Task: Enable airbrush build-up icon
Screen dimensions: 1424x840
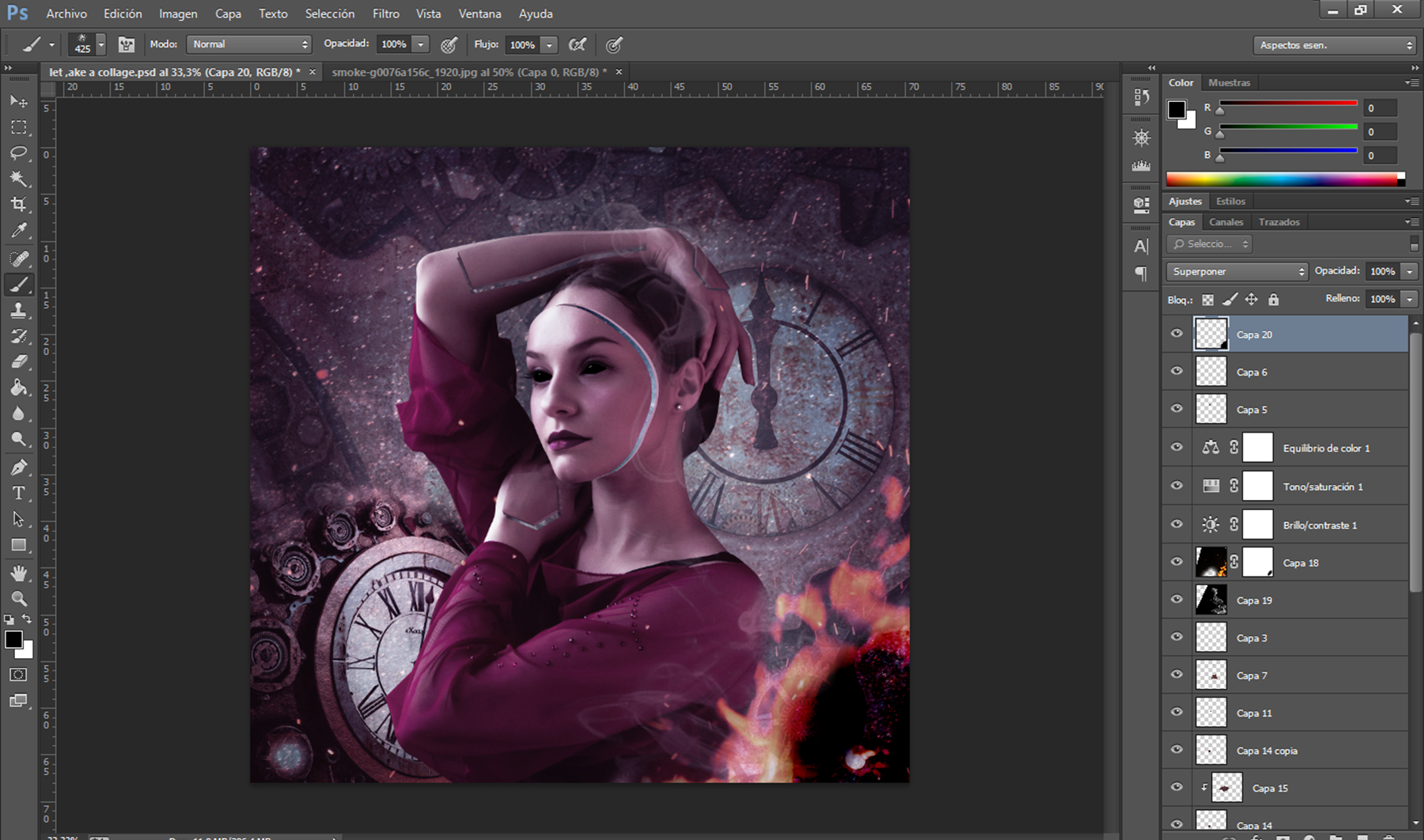Action: 578,45
